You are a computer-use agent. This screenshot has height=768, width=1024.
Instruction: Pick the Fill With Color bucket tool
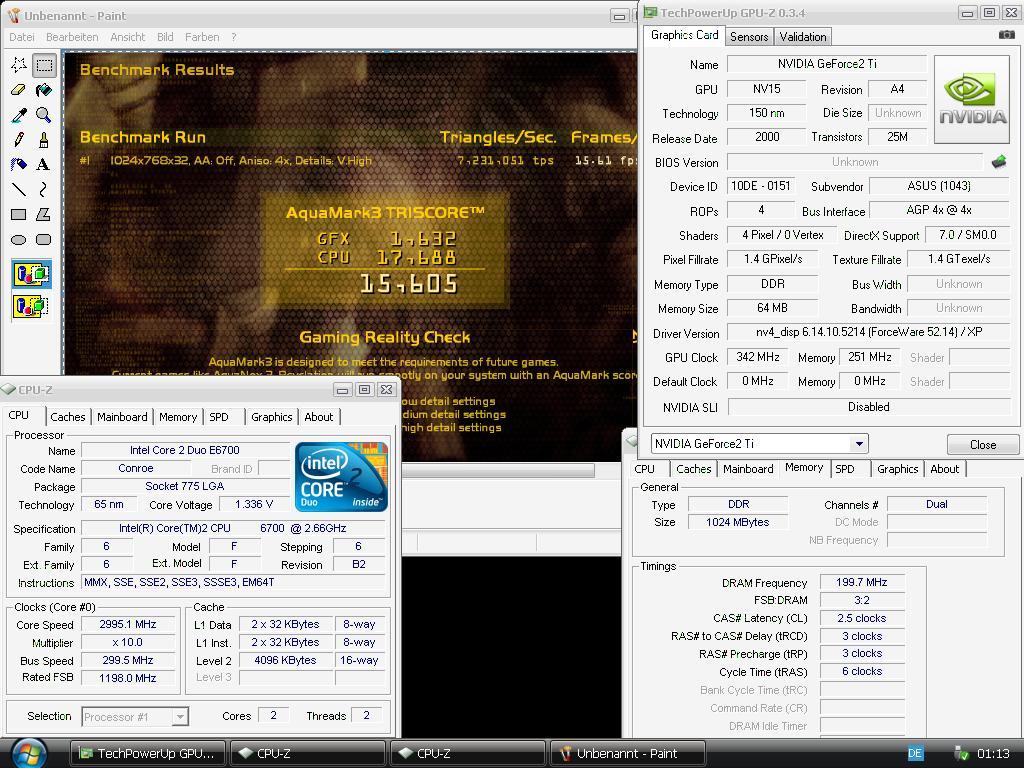(x=44, y=89)
